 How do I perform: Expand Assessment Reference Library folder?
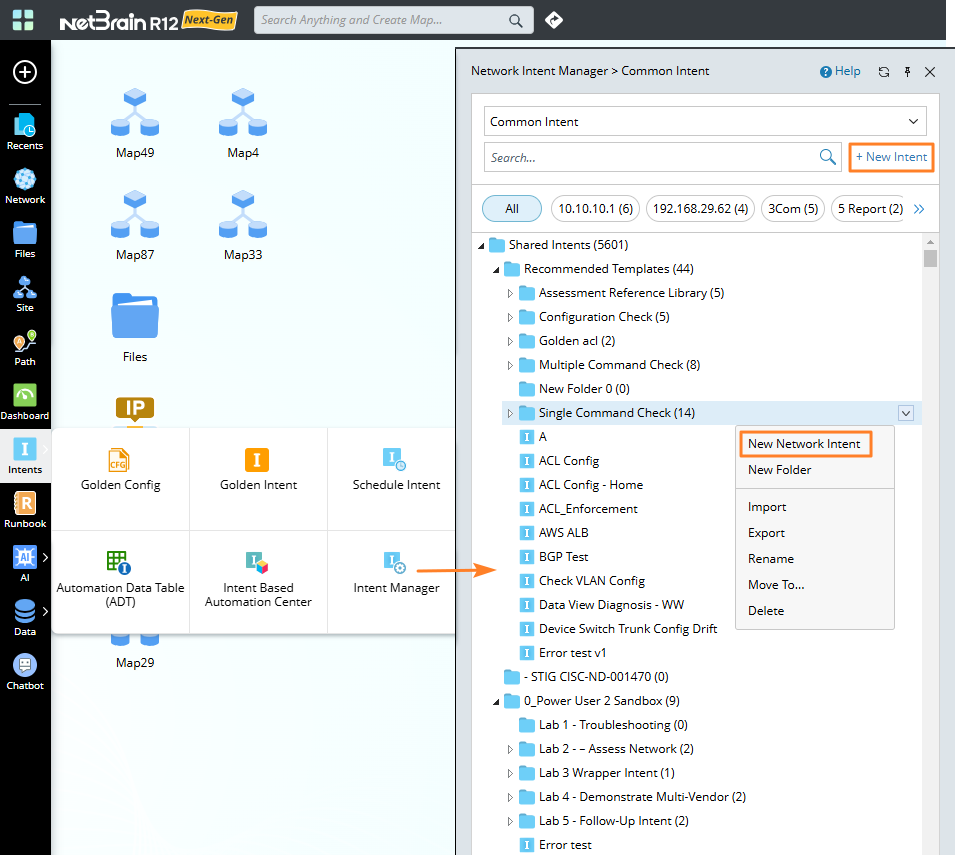pyautogui.click(x=510, y=293)
